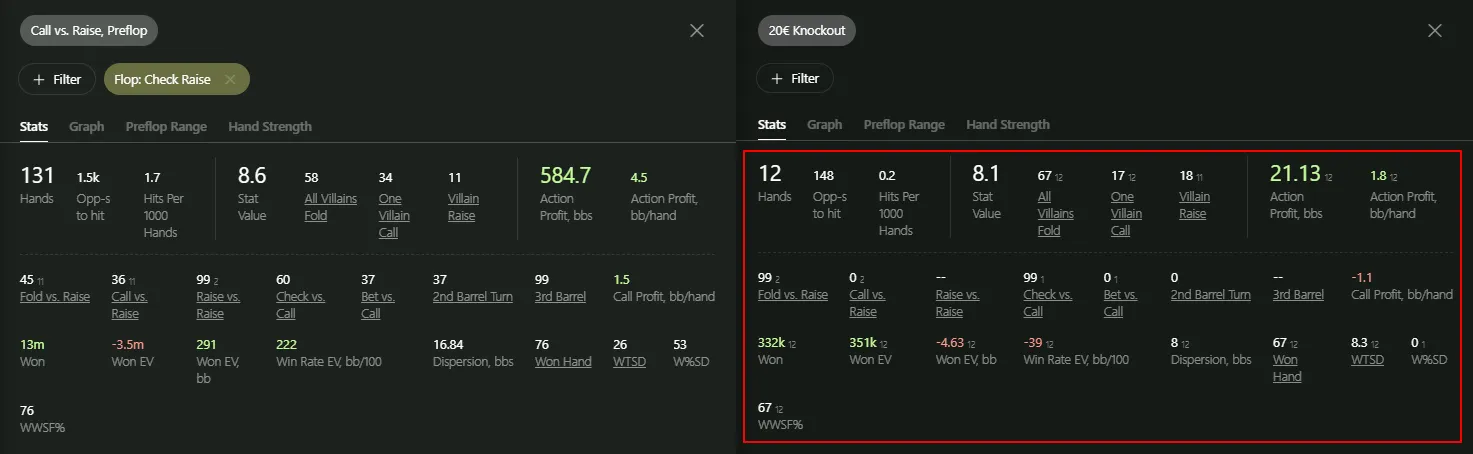Image resolution: width=1473 pixels, height=454 pixels.
Task: Open Preflop Range tab in Knockout panel
Action: [904, 125]
